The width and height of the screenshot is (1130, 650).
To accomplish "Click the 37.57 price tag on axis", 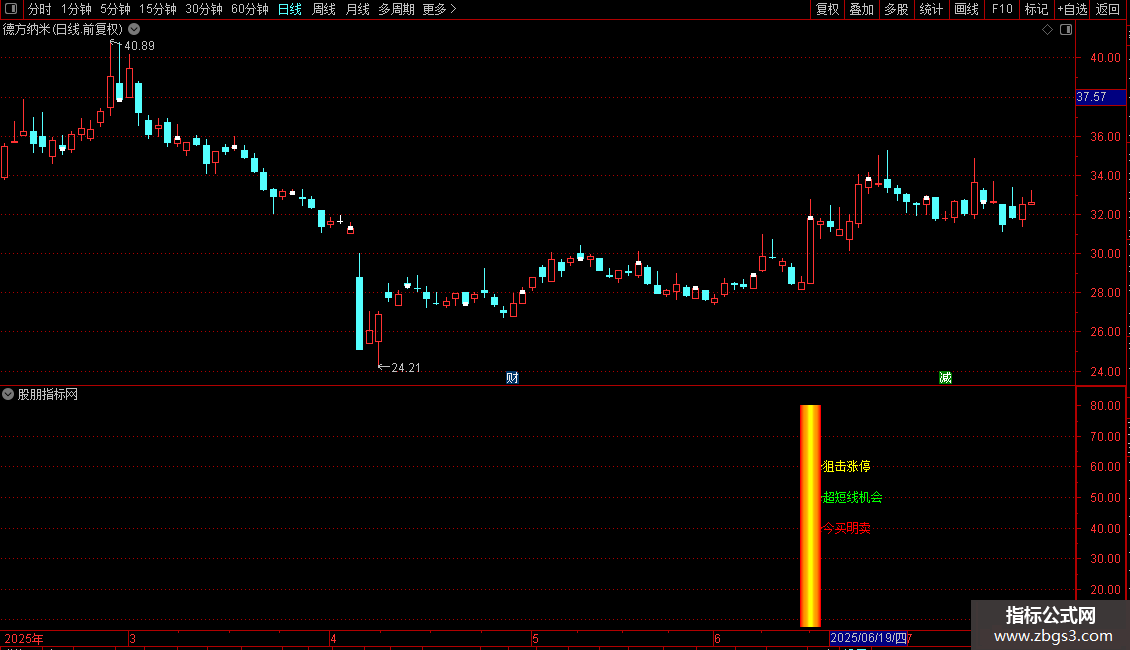I will point(1100,97).
